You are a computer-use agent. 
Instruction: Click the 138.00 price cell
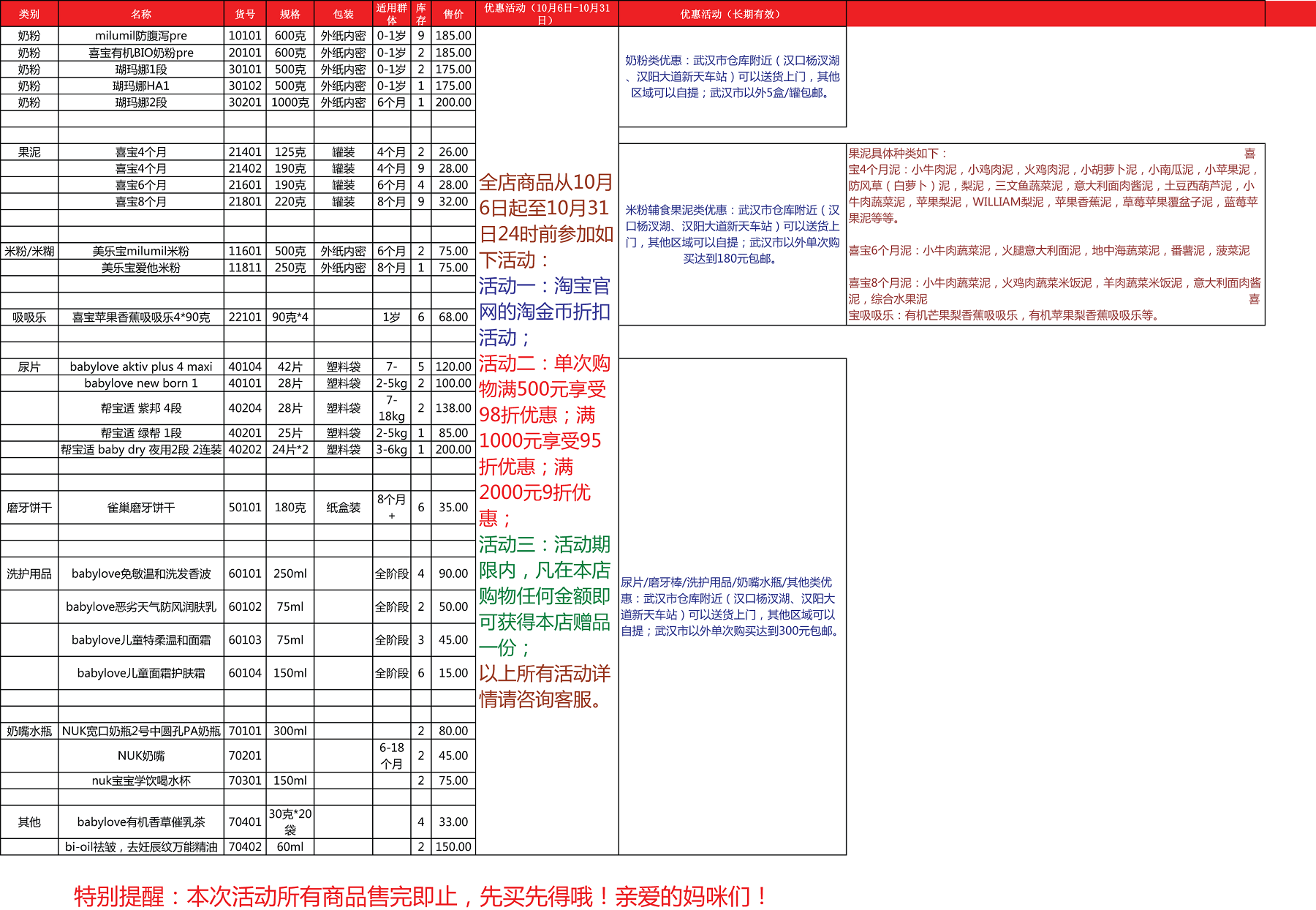(453, 408)
